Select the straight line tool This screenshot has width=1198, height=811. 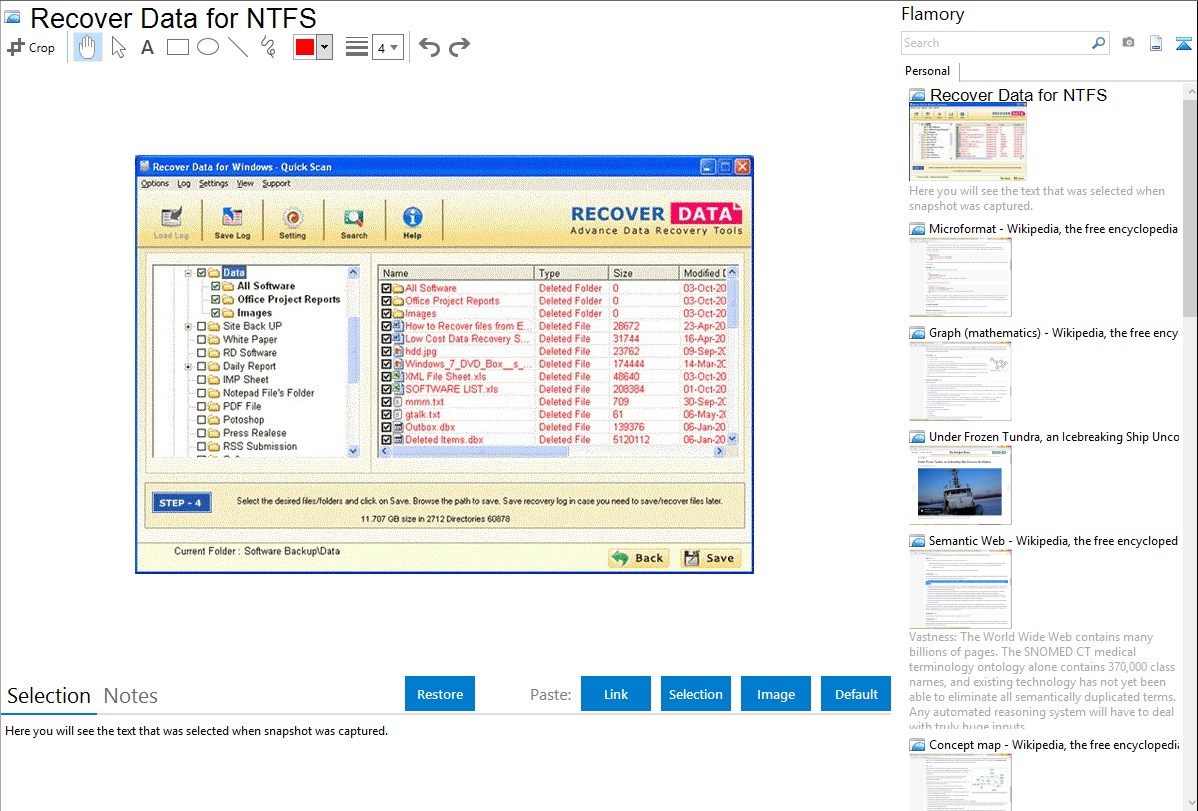(x=238, y=47)
